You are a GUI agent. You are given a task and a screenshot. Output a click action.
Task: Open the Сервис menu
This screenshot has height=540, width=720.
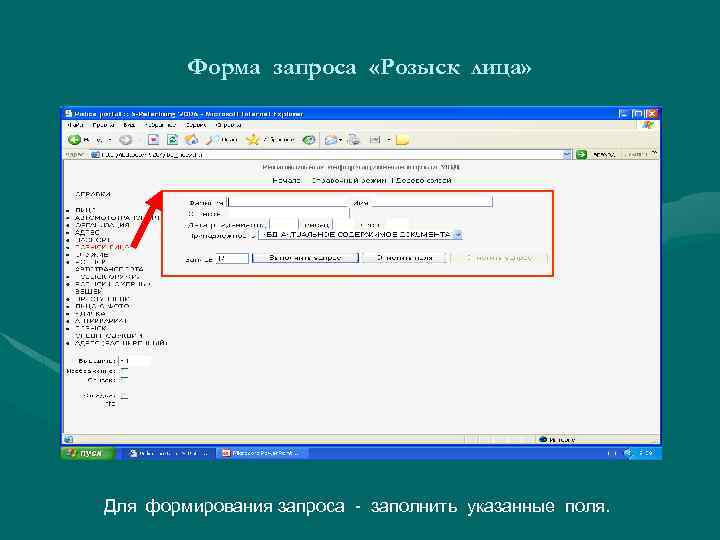tap(196, 125)
